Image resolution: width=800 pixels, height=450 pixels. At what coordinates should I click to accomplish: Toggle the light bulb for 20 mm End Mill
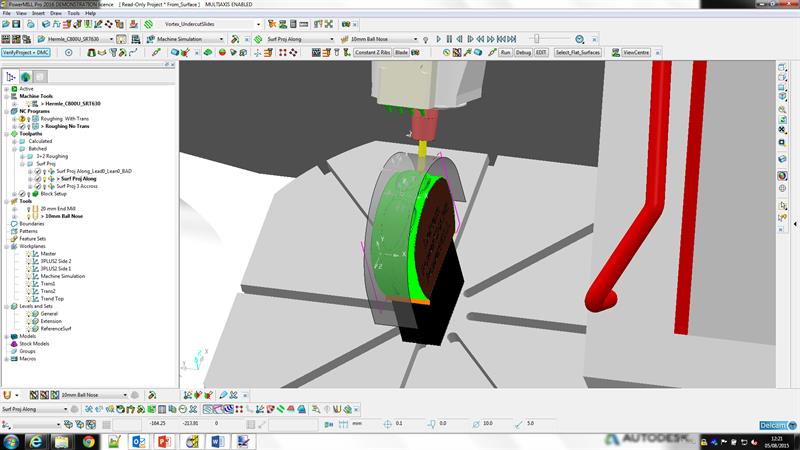click(29, 209)
